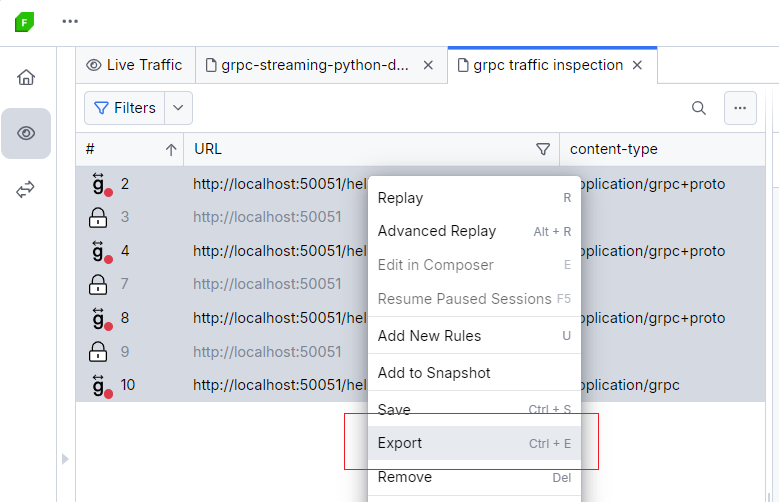Click the URL of session 8
The height and width of the screenshot is (502, 779).
pos(280,318)
